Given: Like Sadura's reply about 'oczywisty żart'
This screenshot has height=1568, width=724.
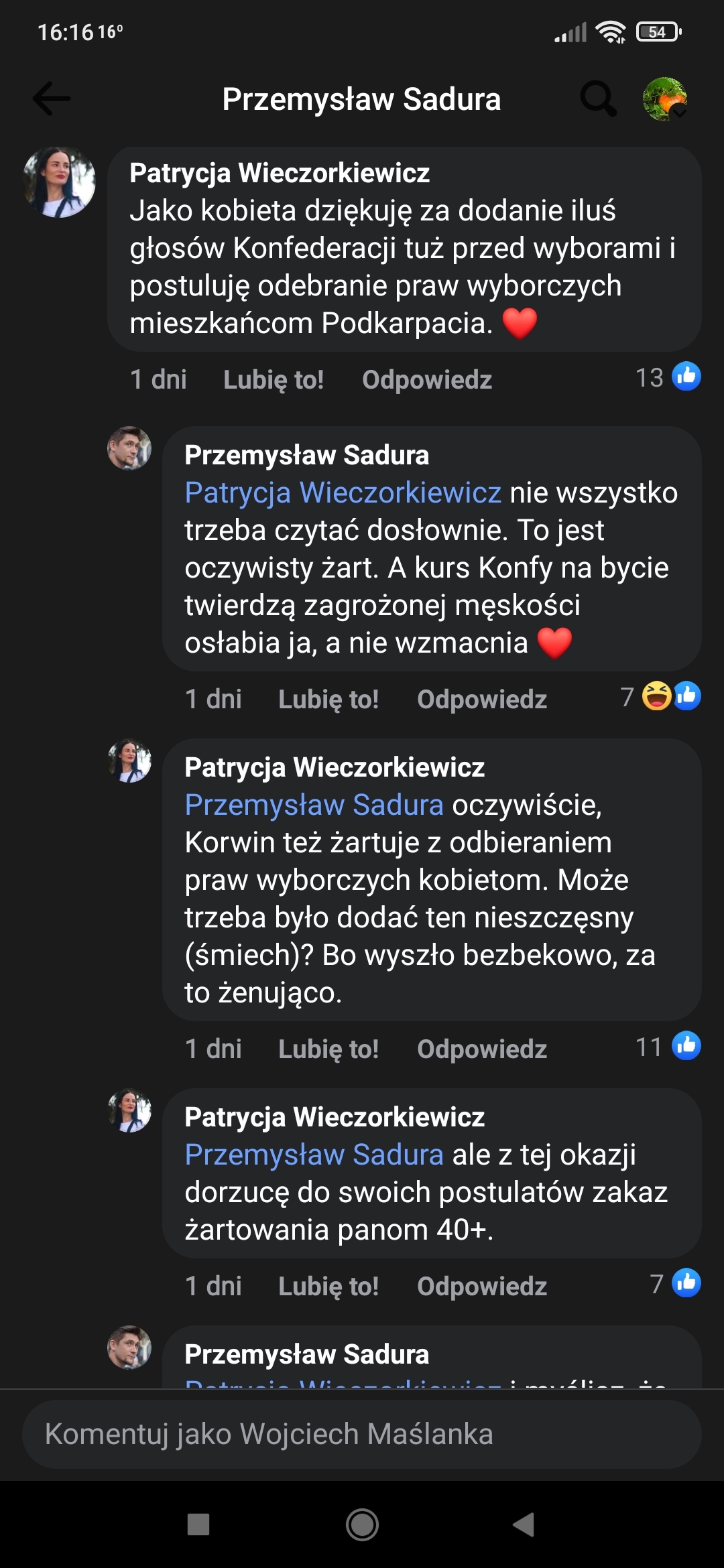Looking at the screenshot, I should click(x=328, y=700).
